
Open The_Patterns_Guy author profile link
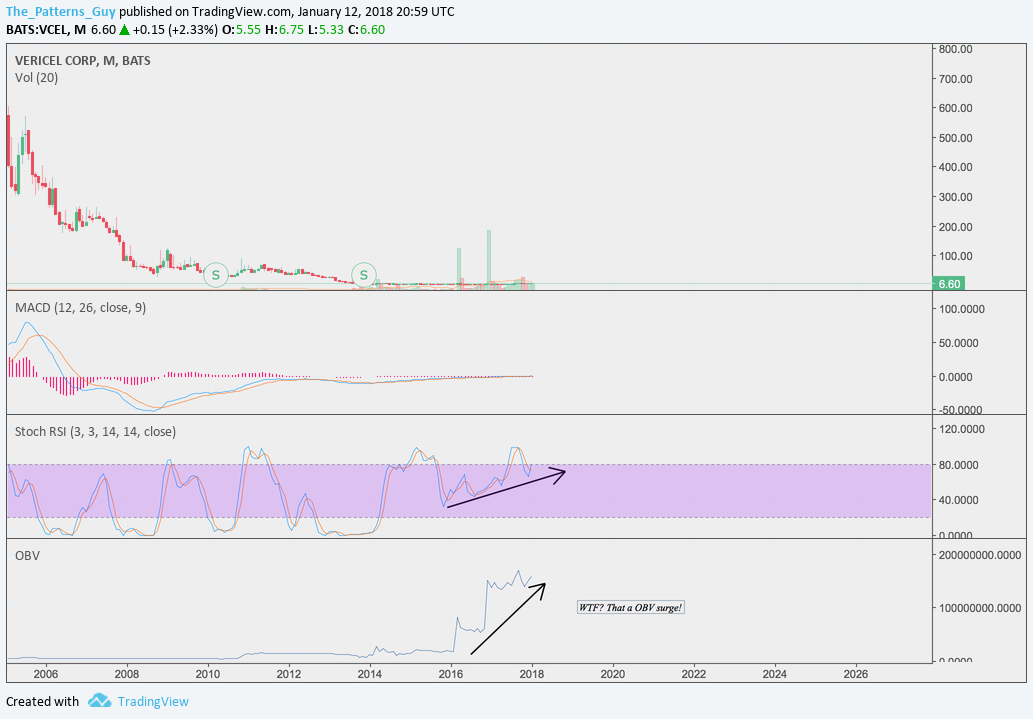tap(61, 12)
